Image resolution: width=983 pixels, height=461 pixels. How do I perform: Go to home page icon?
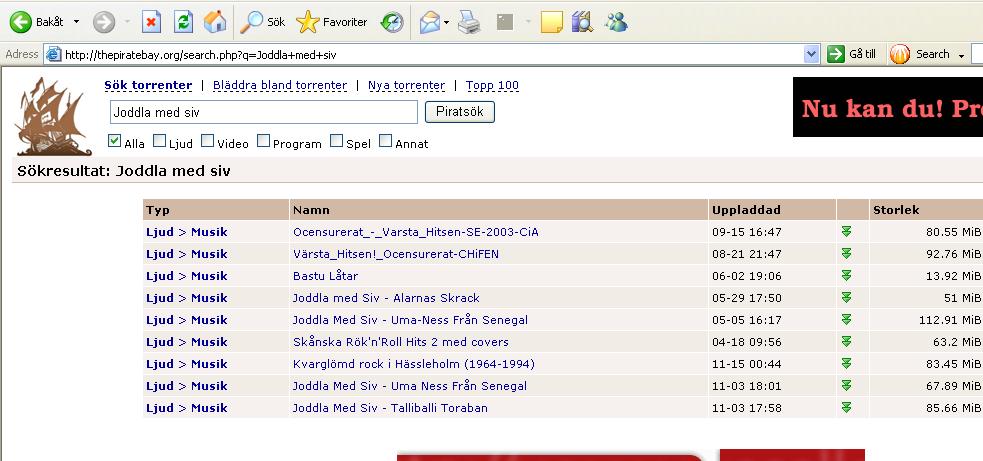pyautogui.click(x=215, y=22)
